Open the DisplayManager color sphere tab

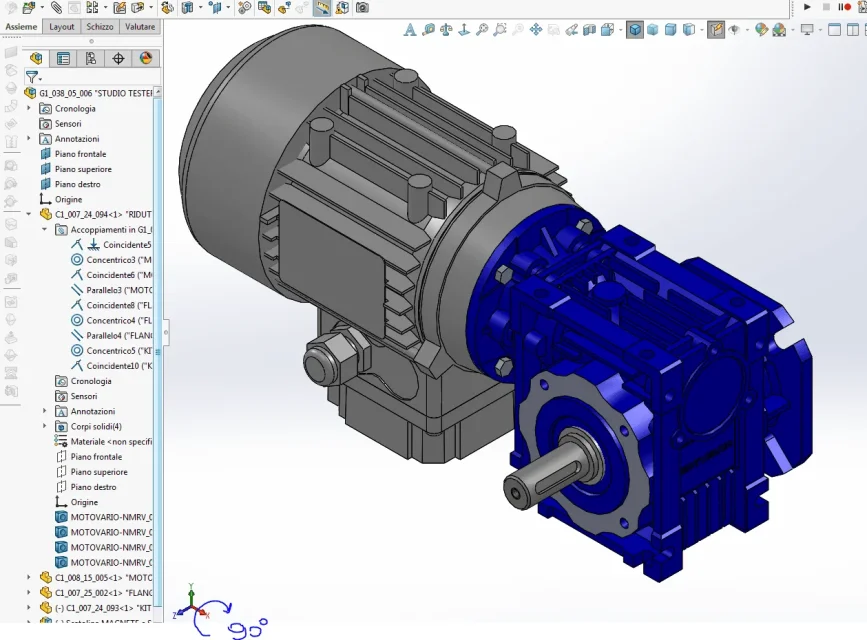(x=145, y=59)
